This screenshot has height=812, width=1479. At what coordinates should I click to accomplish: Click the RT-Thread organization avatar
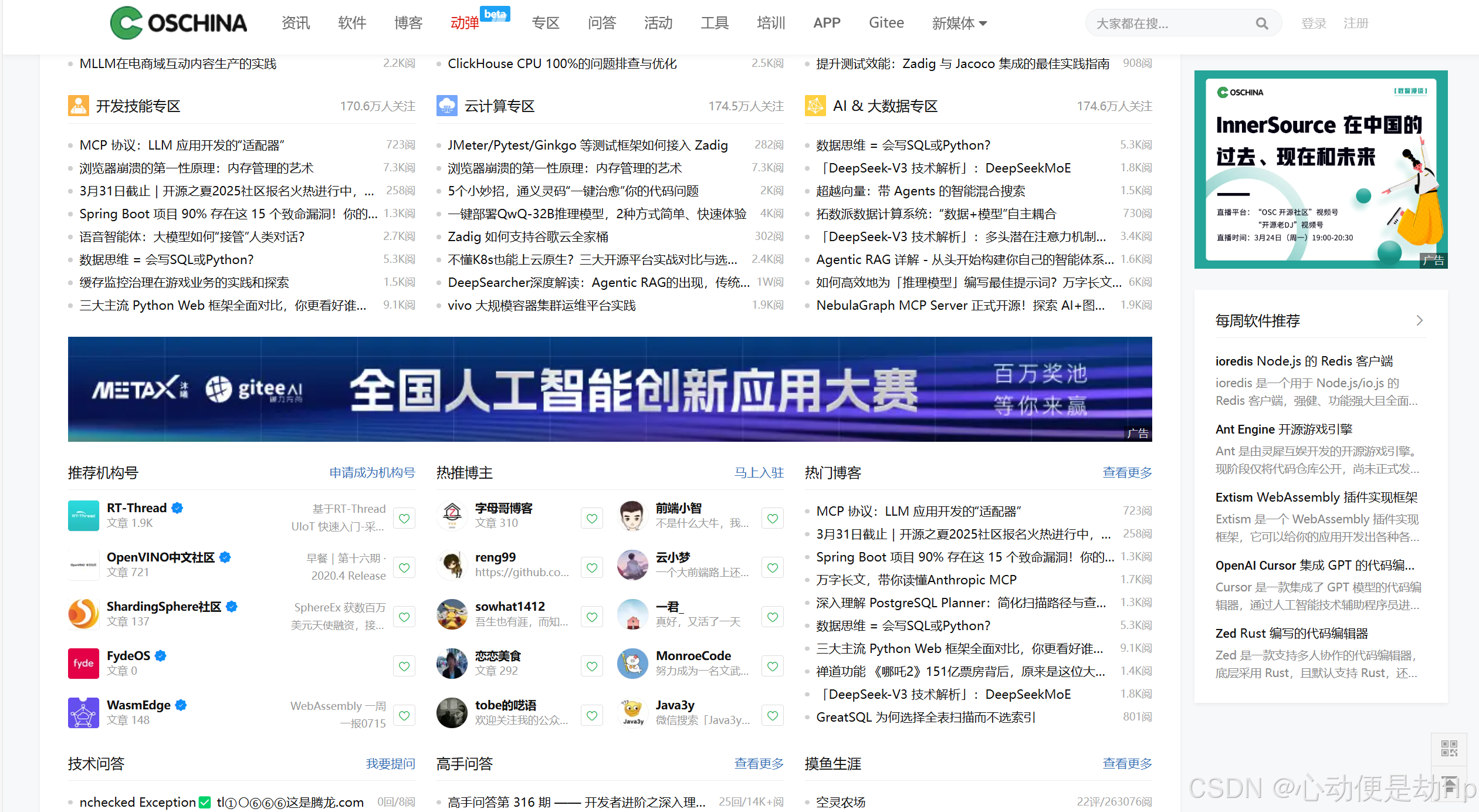coord(83,516)
